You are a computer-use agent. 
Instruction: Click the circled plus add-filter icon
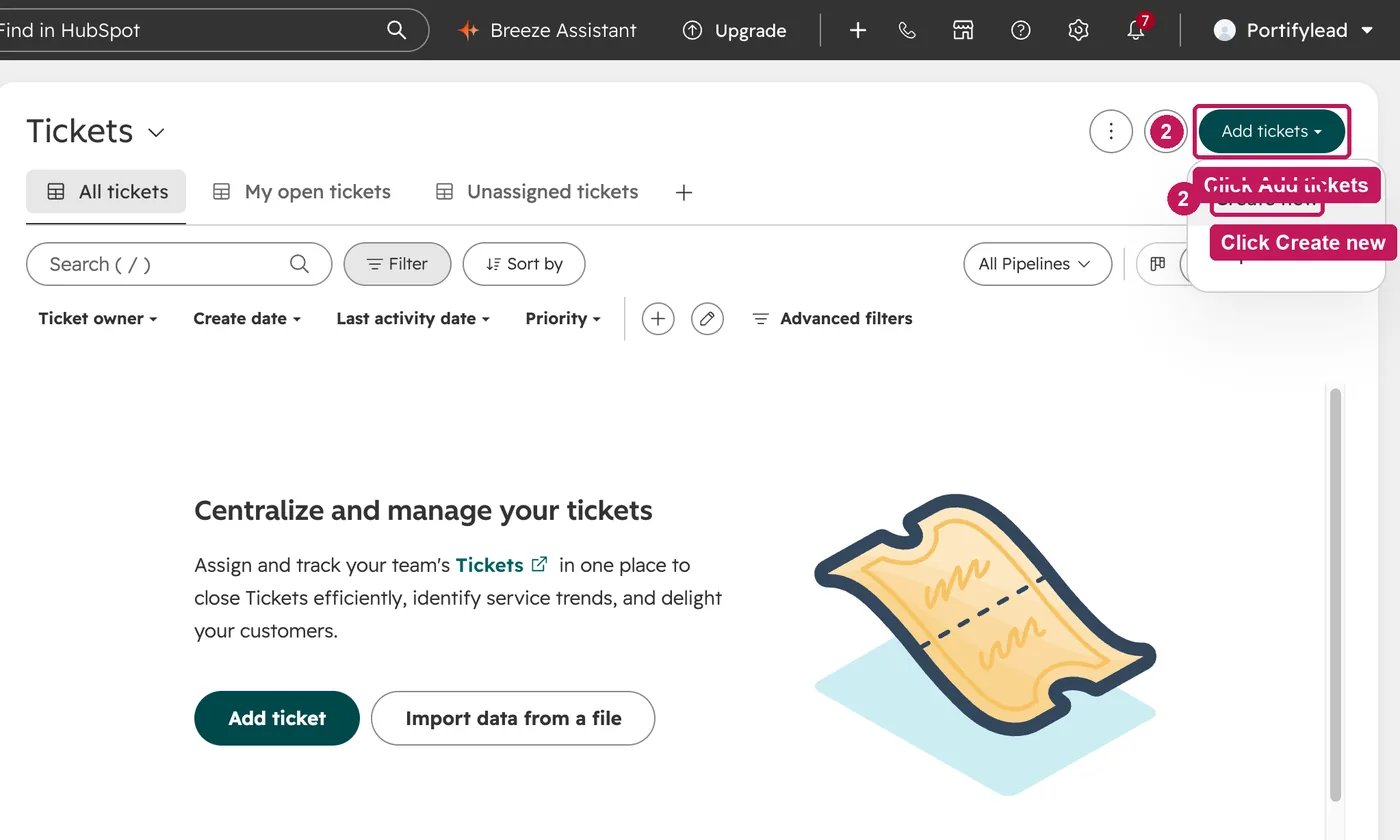658,319
